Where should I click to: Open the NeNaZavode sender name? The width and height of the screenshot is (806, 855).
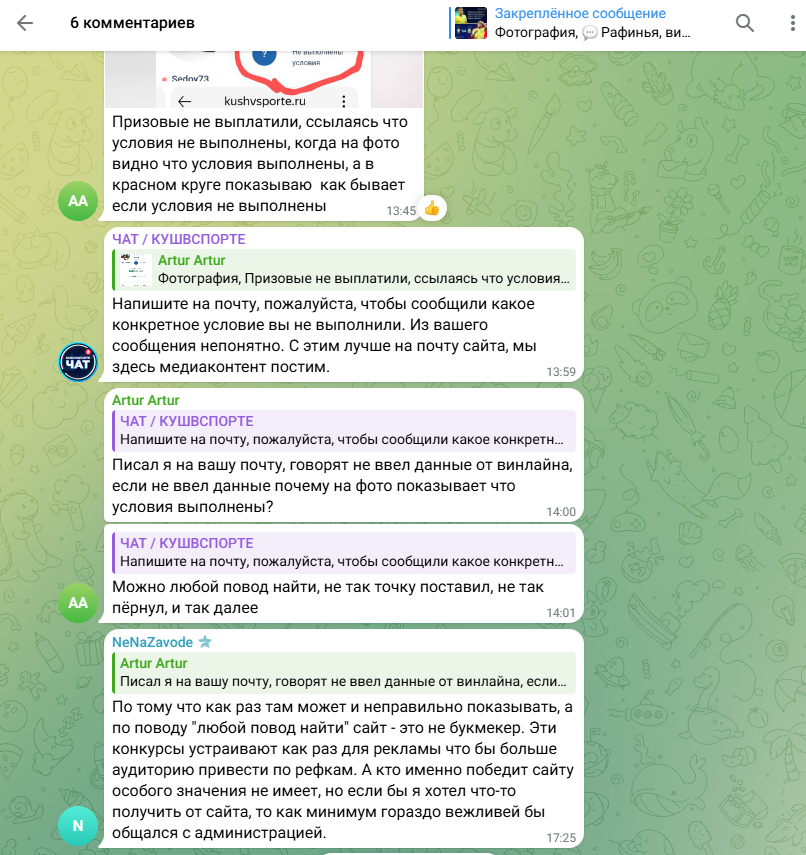(x=152, y=642)
